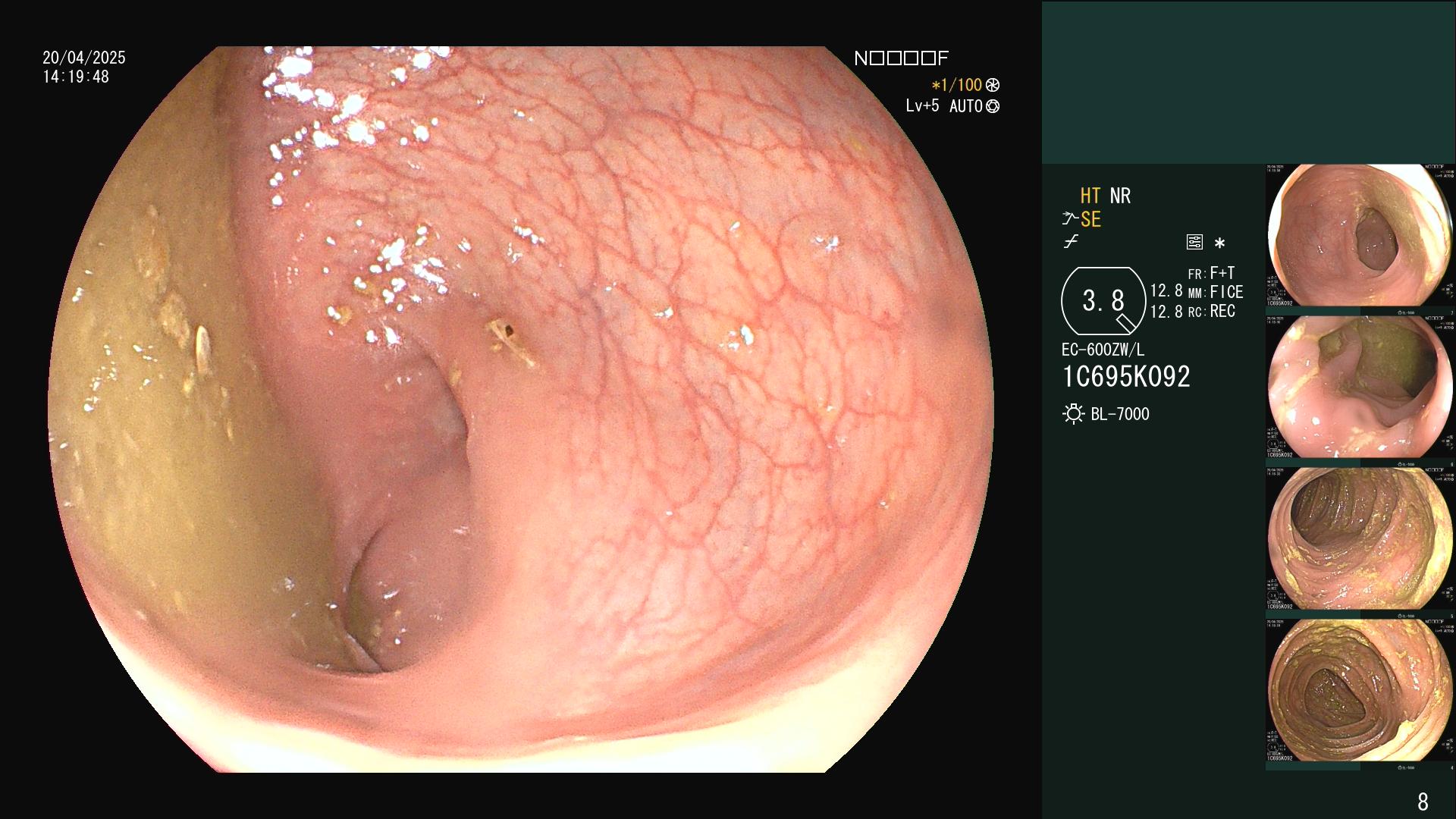Screen dimensions: 1456x819
Task: Click the upper 12.8 value beside MM
Action: (1166, 291)
